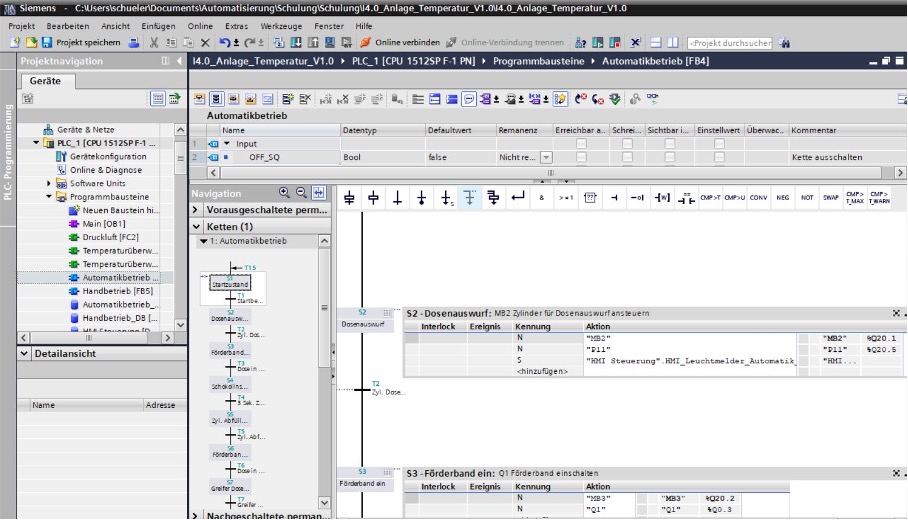The height and width of the screenshot is (520, 908).
Task: Click the SWAP instruction icon
Action: click(830, 197)
